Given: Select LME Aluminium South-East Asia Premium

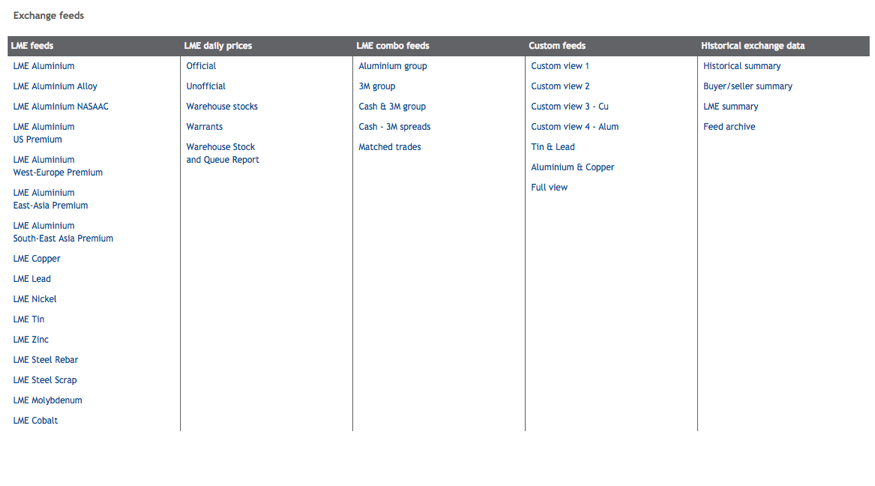Looking at the screenshot, I should tap(63, 232).
